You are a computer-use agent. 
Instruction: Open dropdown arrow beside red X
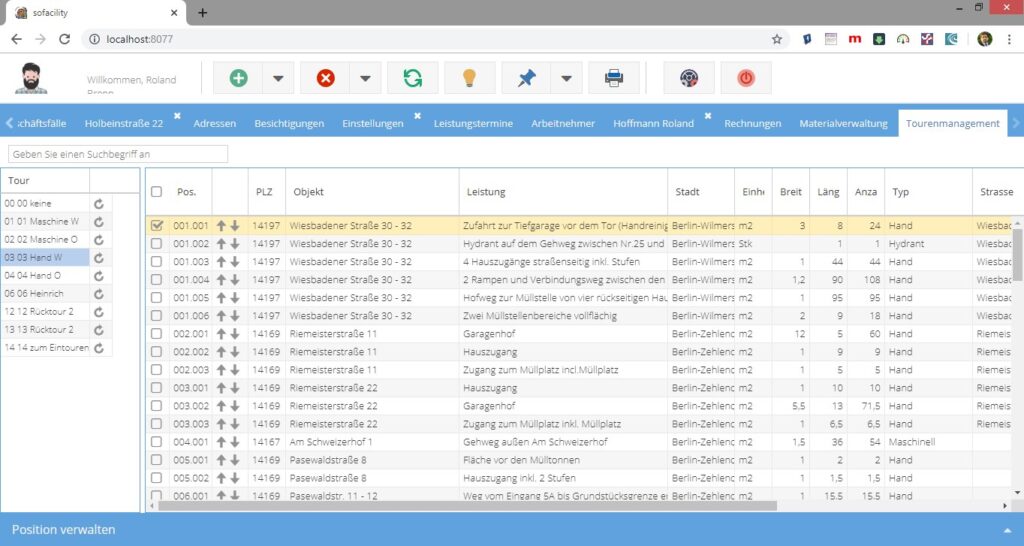coord(365,78)
